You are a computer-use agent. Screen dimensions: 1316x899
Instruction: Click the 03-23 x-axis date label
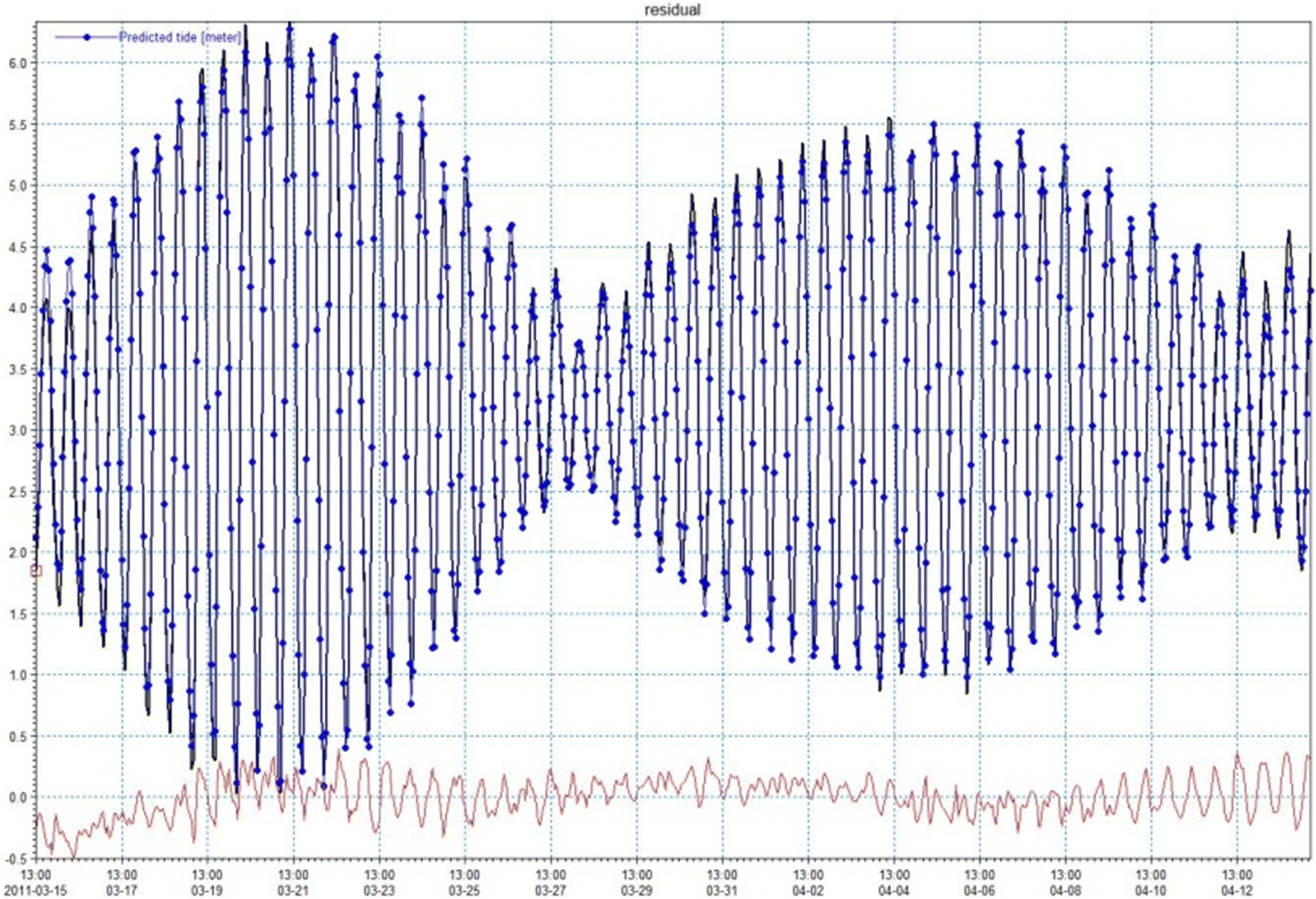click(378, 890)
